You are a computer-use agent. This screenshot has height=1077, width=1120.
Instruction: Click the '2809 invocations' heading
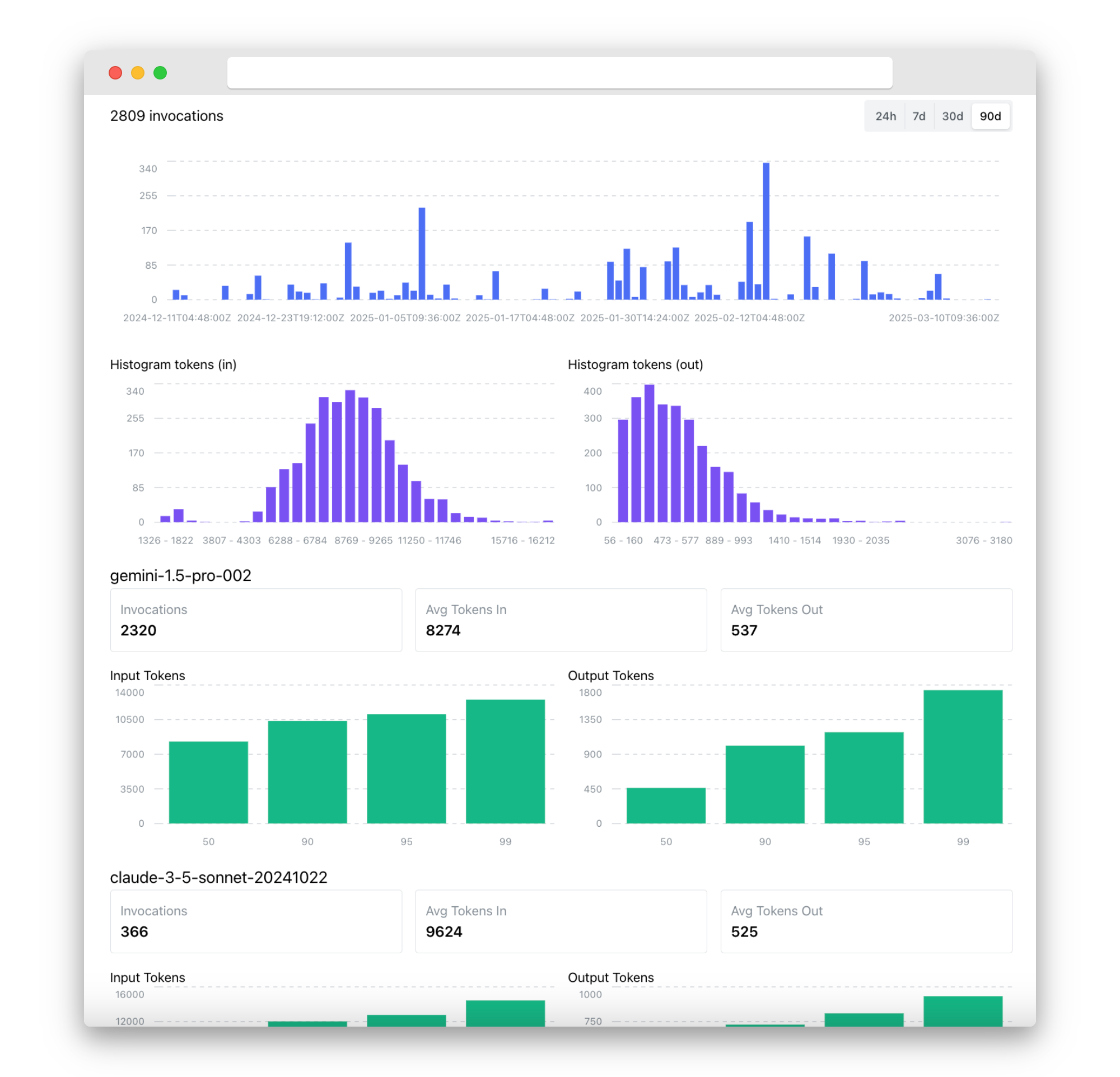(166, 116)
